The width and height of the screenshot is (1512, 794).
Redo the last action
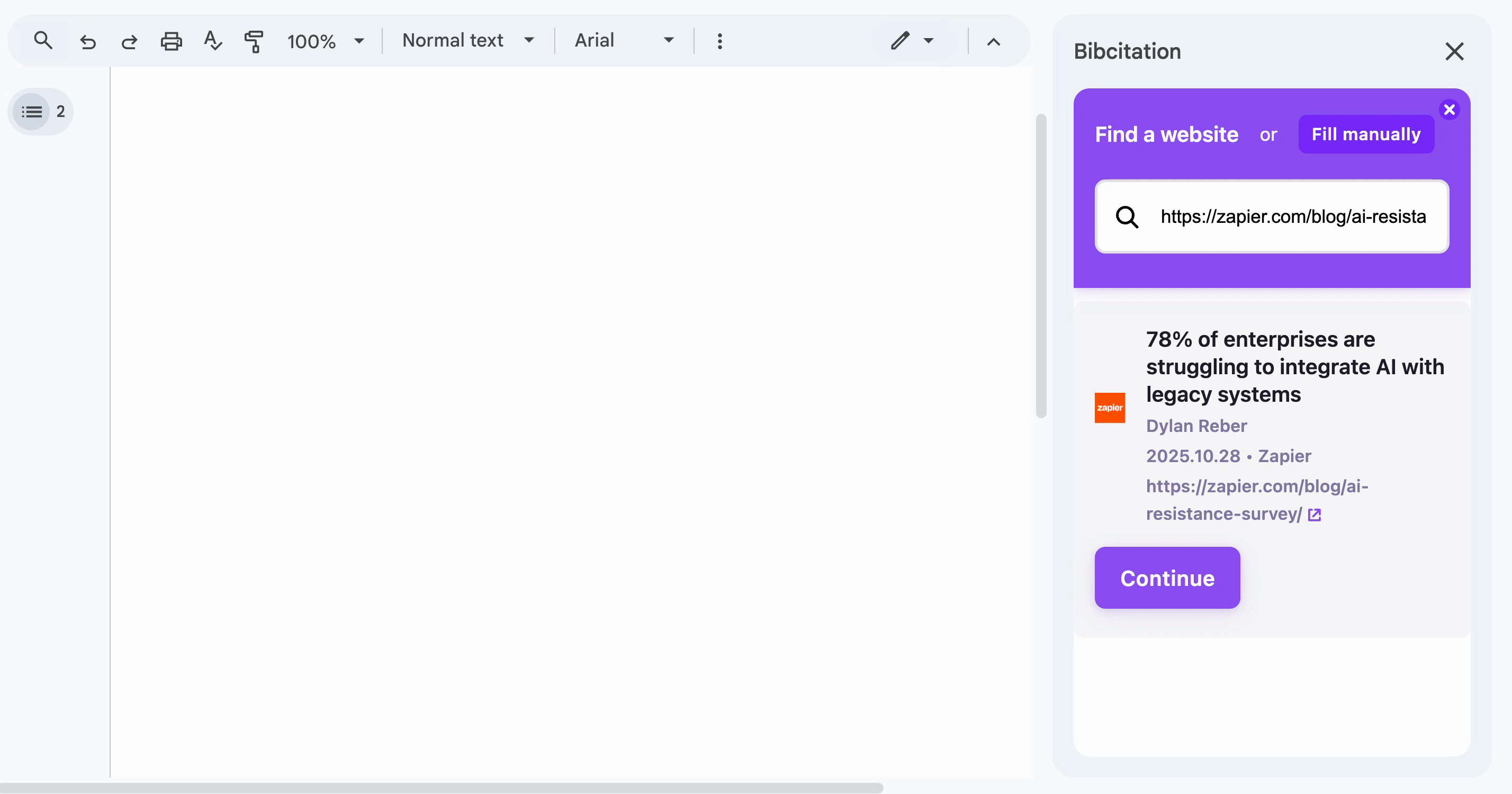(129, 41)
